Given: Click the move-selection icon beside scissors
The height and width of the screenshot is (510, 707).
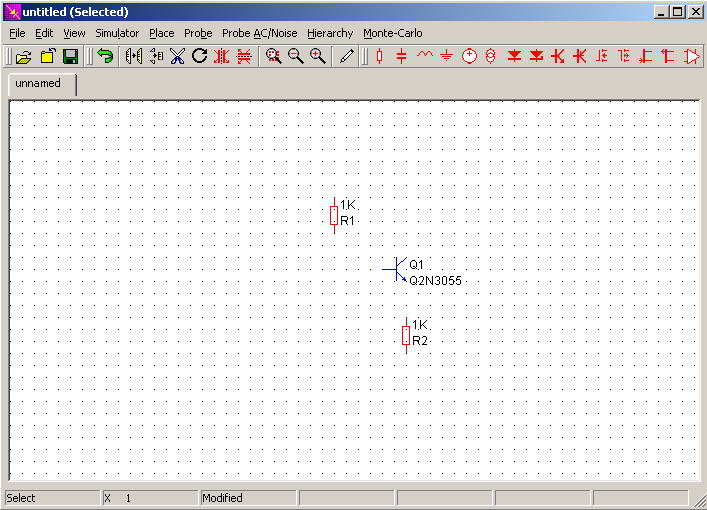Looking at the screenshot, I should pos(156,56).
